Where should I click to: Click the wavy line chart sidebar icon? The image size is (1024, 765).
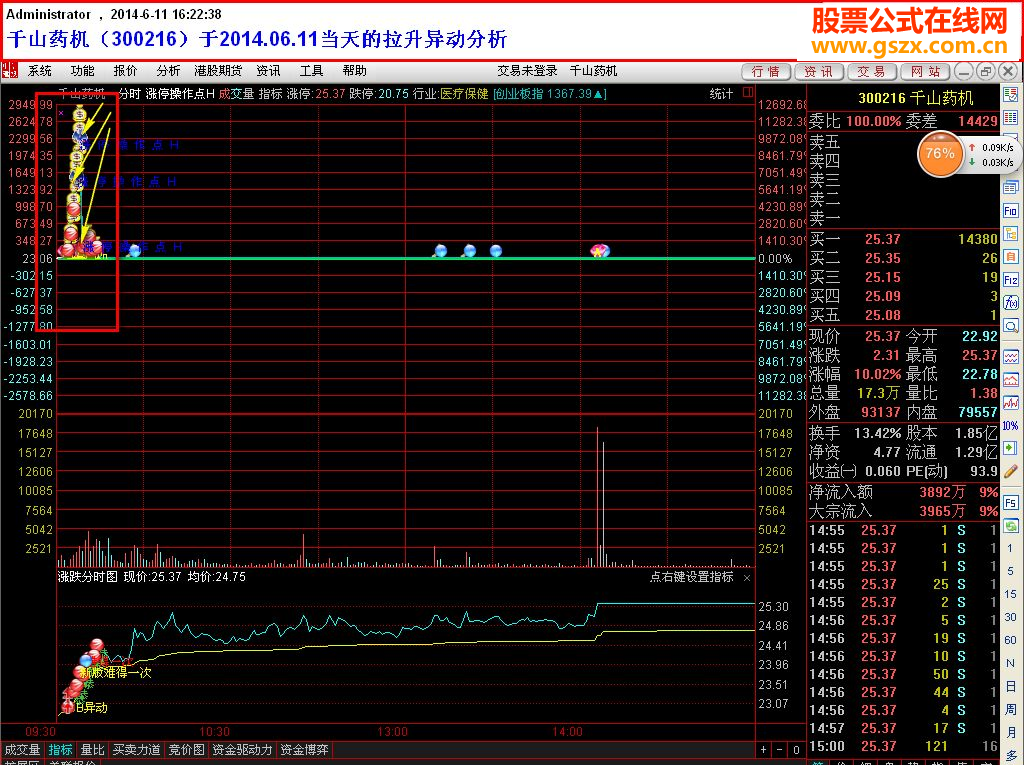pos(1010,357)
